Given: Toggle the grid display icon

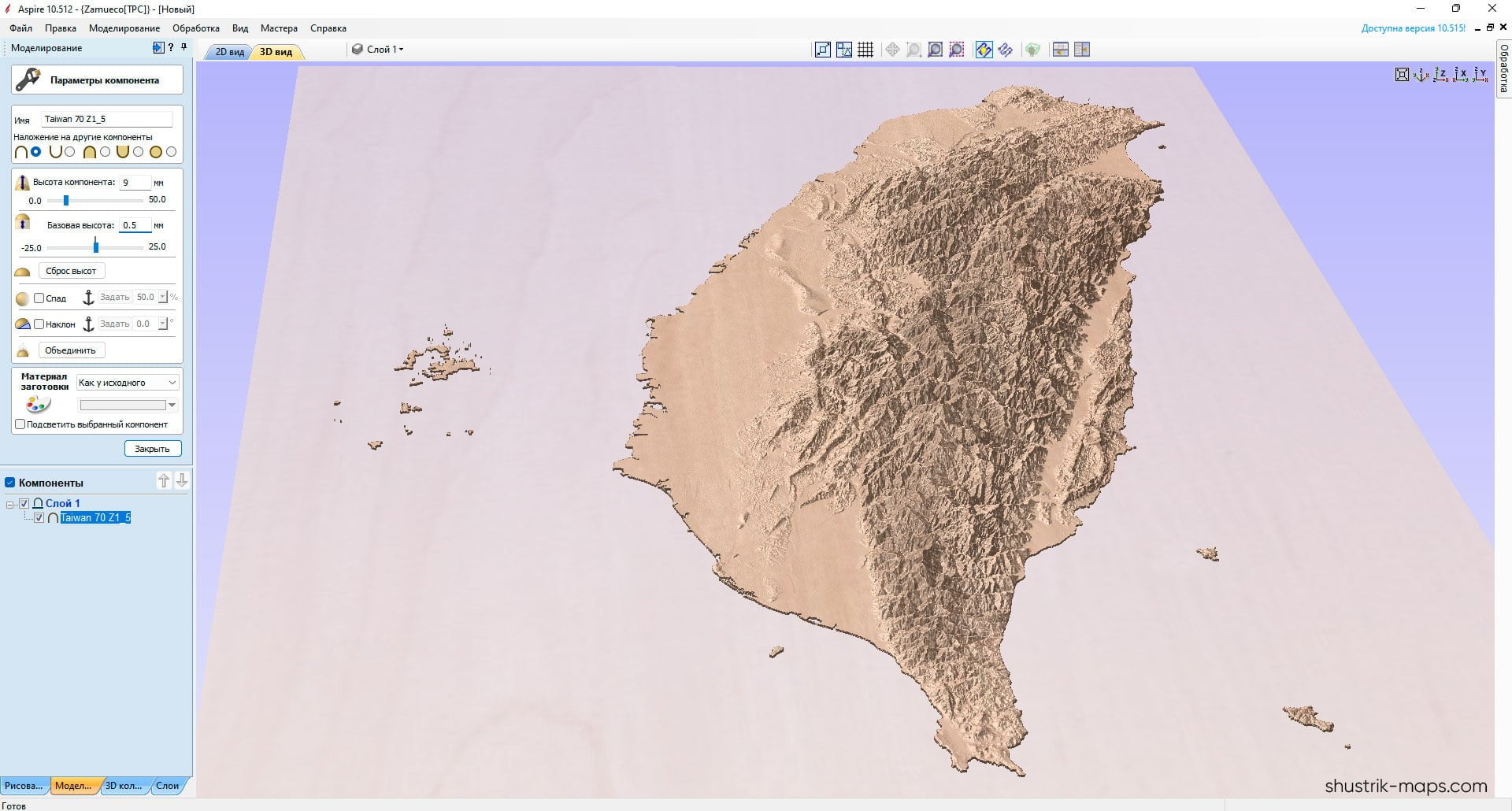Looking at the screenshot, I should click(x=865, y=50).
